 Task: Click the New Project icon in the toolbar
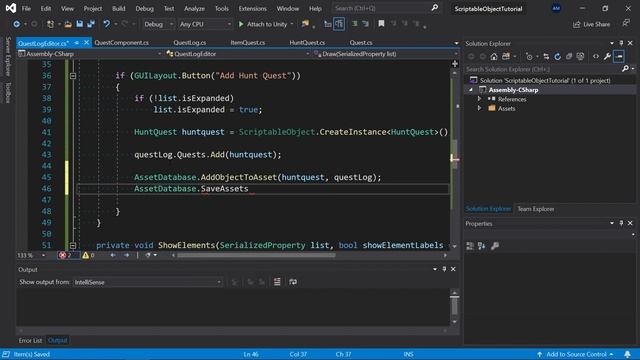[50, 24]
